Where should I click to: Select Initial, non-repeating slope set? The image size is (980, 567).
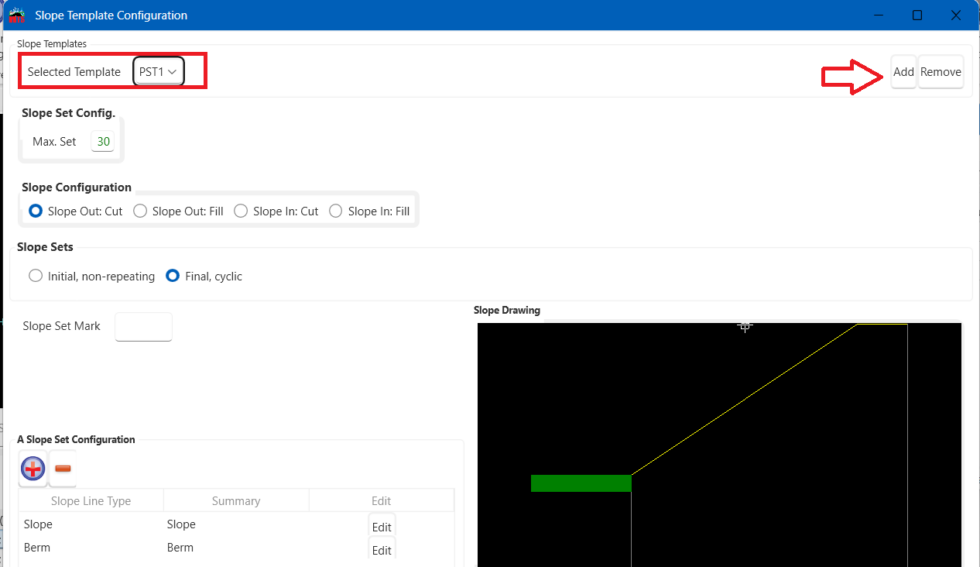click(x=36, y=276)
